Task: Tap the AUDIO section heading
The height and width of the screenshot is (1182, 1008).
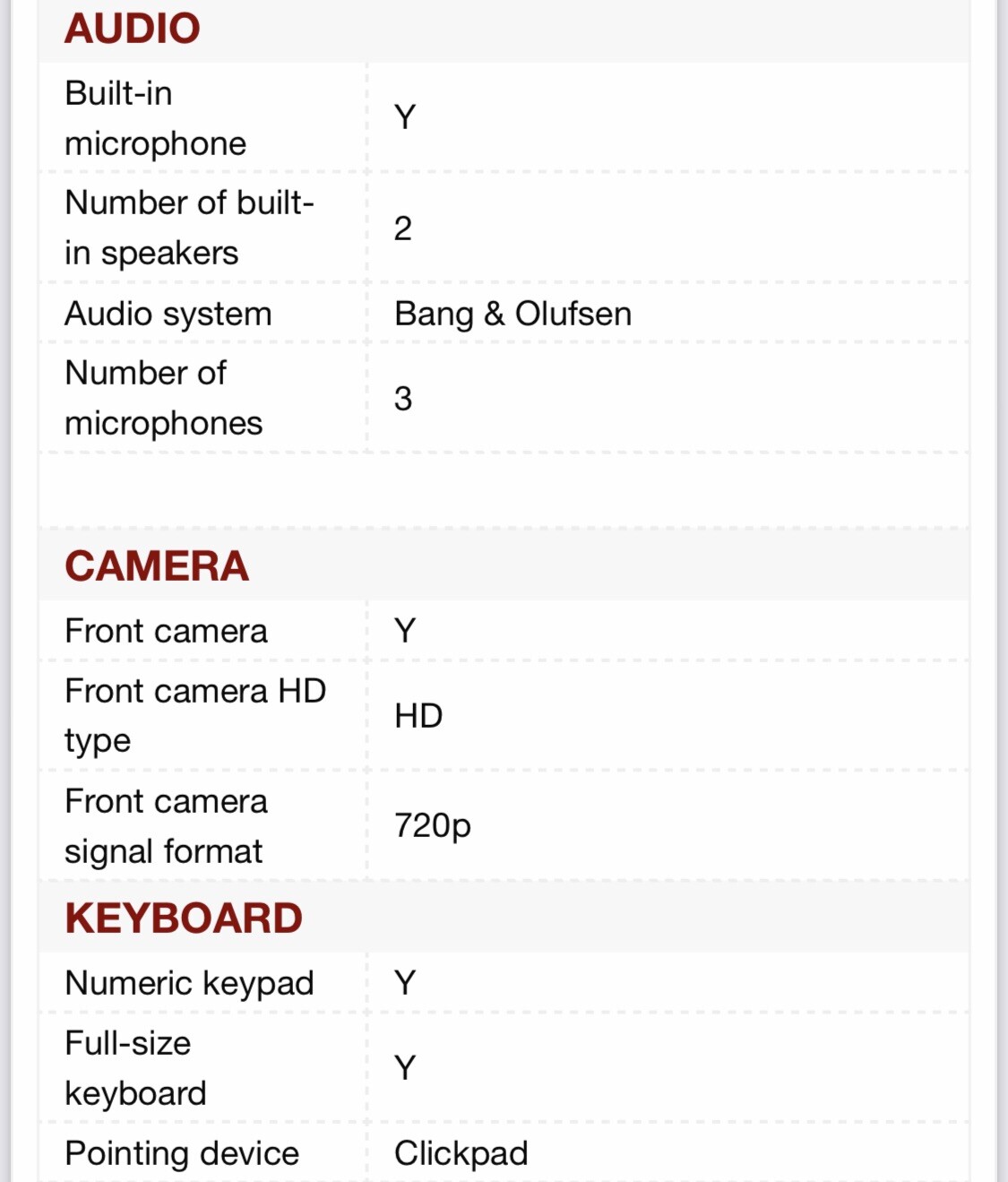Action: [x=133, y=28]
